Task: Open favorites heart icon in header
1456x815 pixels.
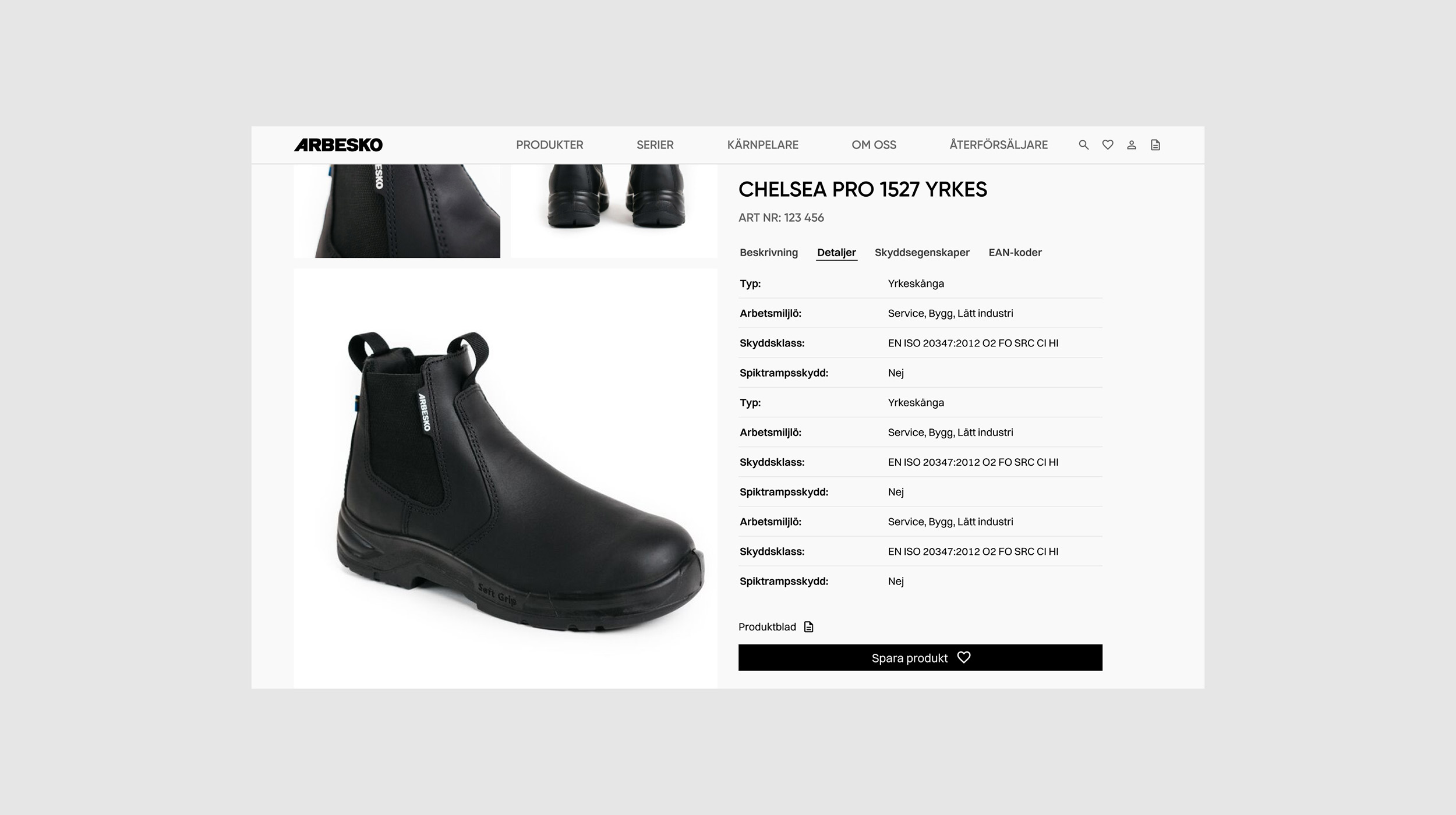Action: 1108,145
